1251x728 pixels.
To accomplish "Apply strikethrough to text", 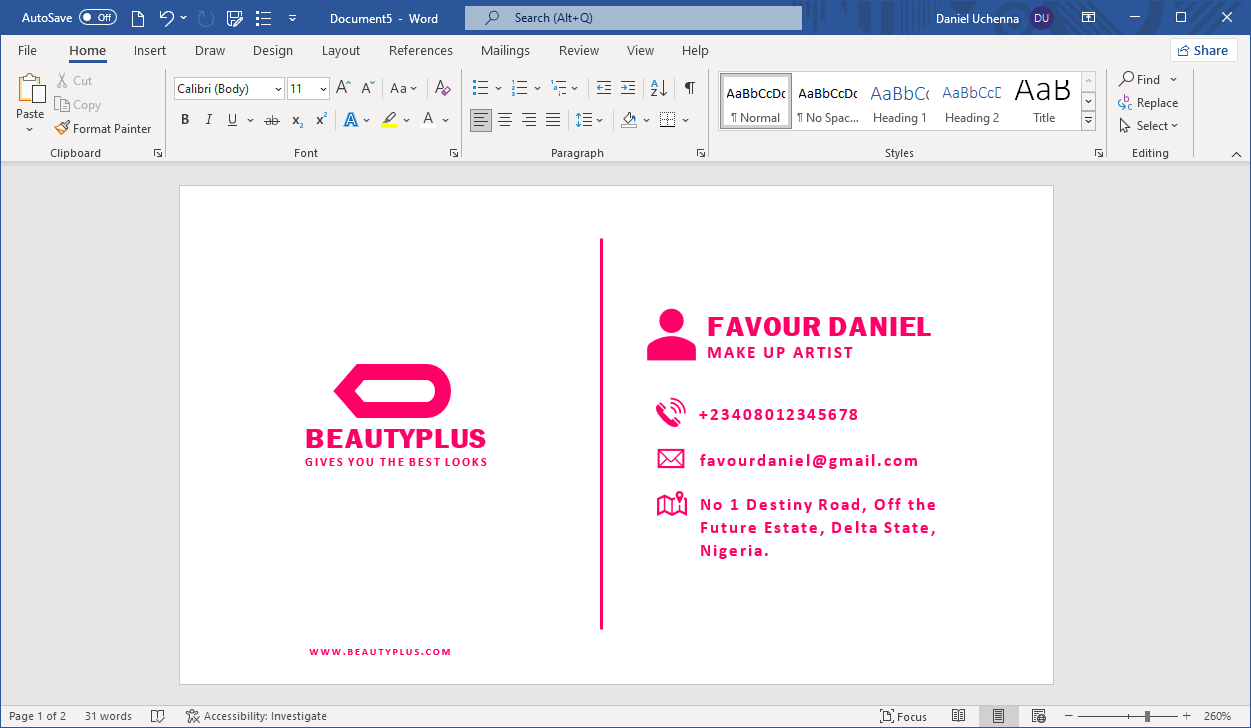I will pyautogui.click(x=271, y=119).
